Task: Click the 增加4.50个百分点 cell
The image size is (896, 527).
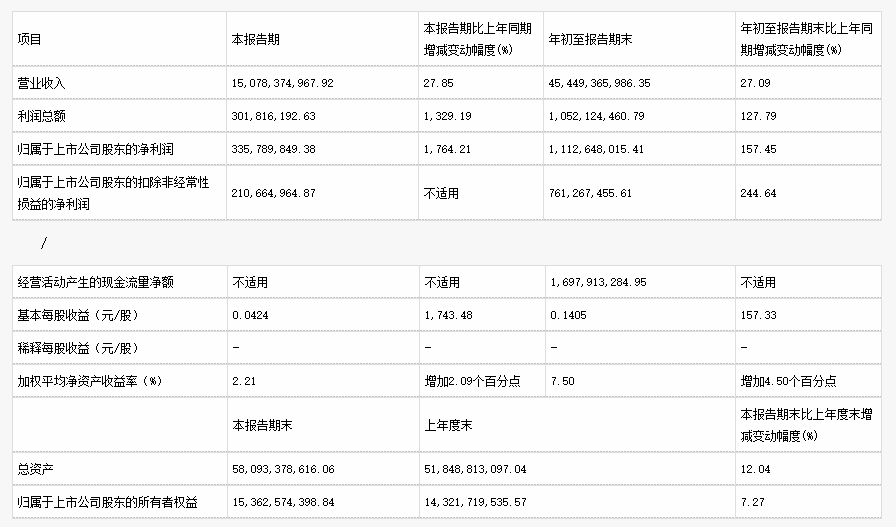Action: click(x=788, y=381)
